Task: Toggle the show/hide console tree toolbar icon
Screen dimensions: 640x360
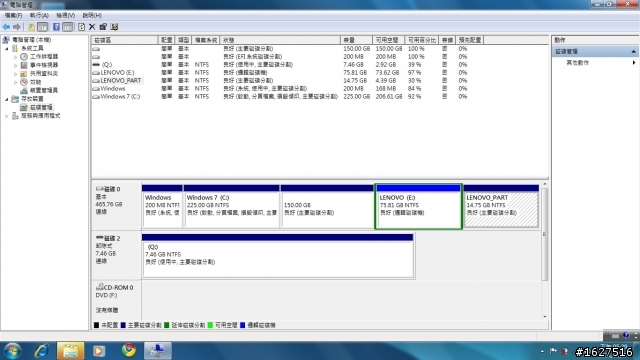Action: click(42, 27)
